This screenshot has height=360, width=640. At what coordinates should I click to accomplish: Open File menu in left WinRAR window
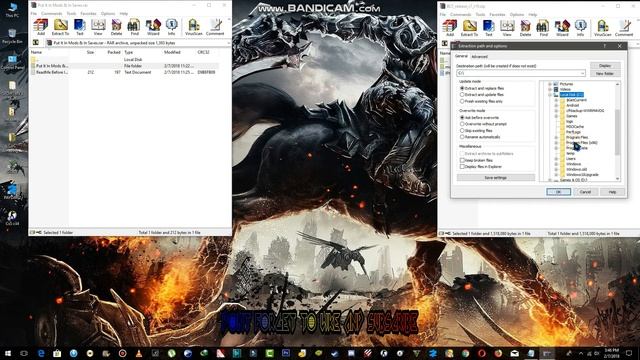(34, 13)
